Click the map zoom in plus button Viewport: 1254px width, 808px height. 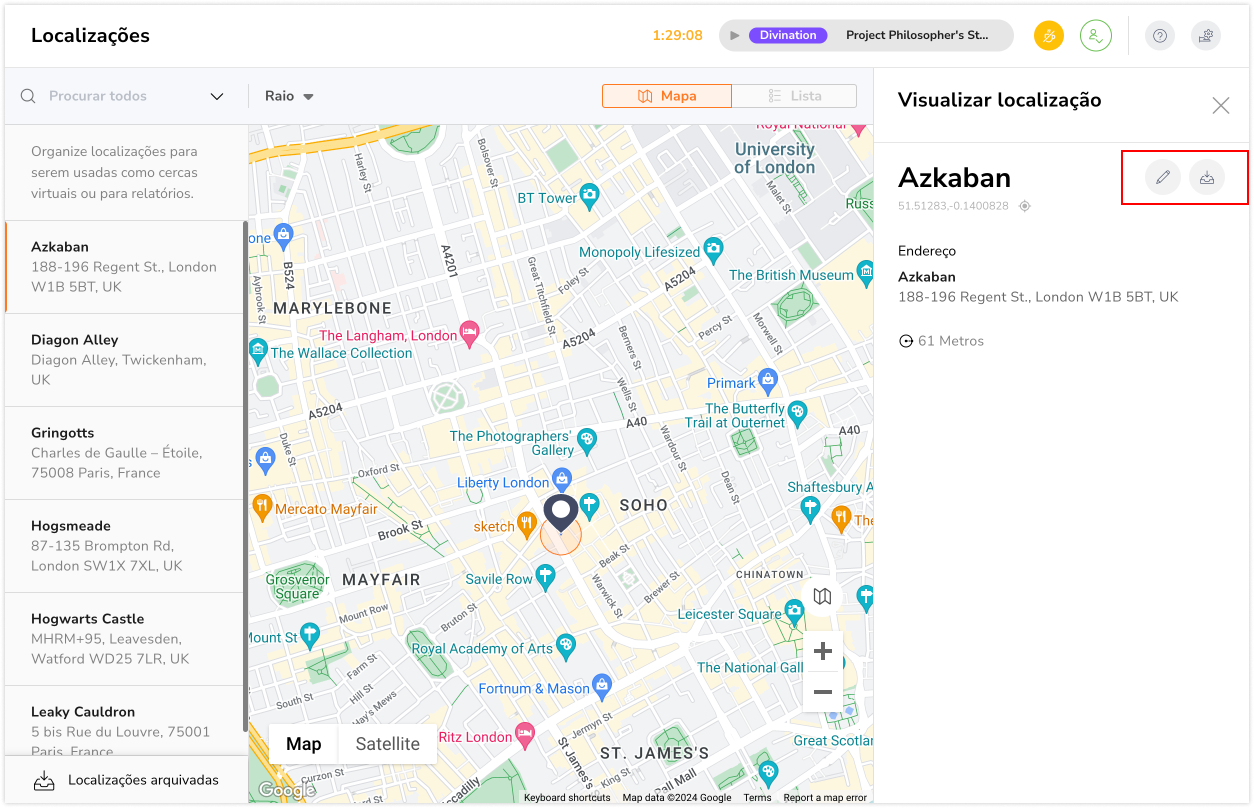click(822, 652)
